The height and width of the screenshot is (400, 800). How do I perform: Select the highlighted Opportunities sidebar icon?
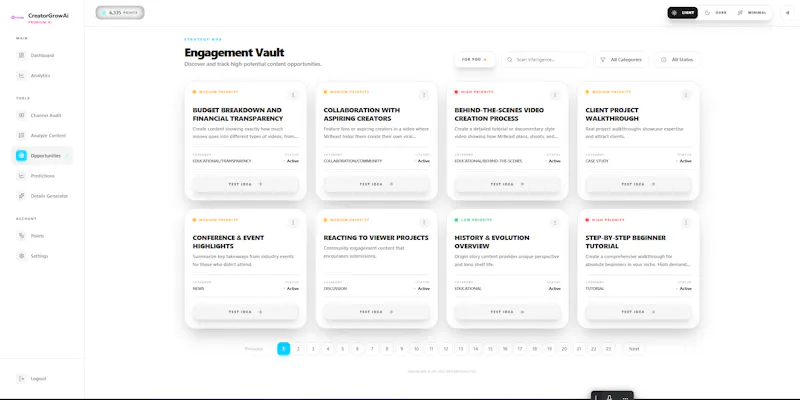click(x=21, y=156)
